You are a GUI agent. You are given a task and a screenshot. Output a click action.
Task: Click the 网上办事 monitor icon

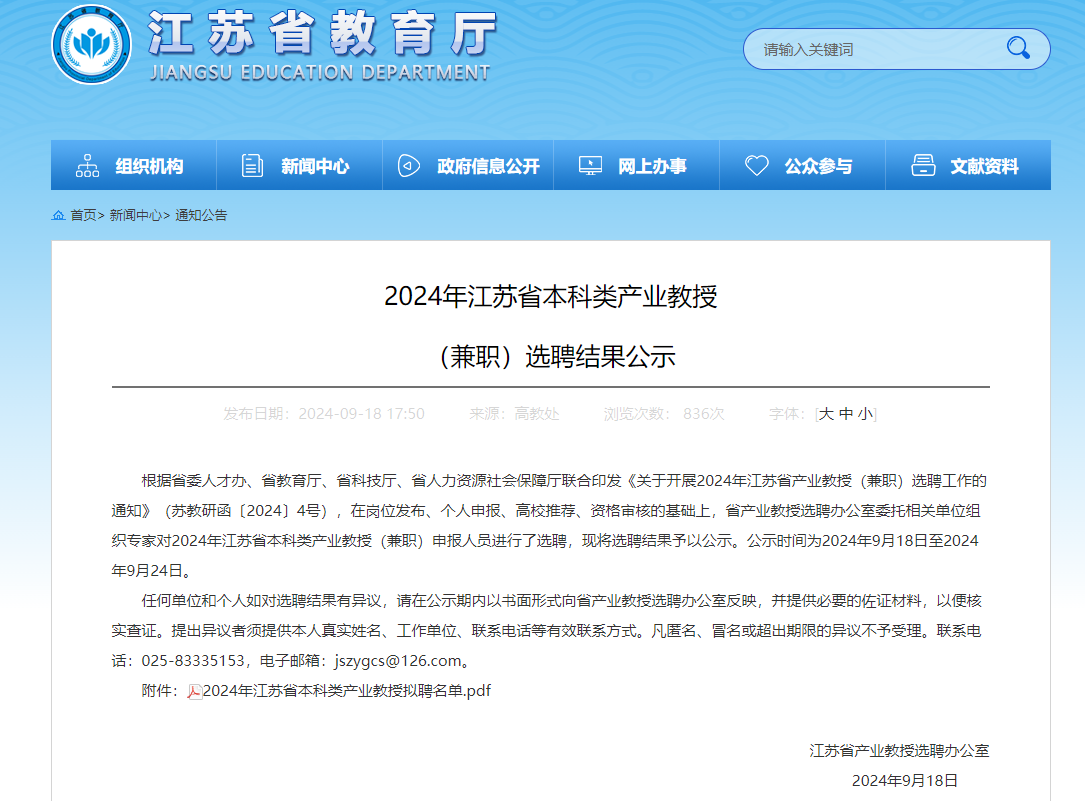point(590,166)
